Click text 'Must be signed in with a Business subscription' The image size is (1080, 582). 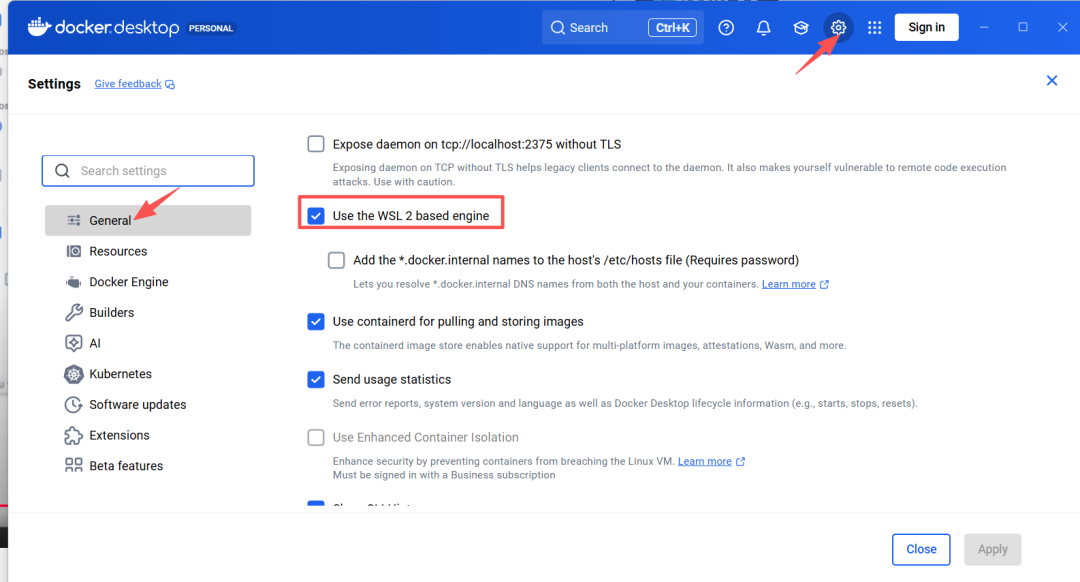tap(444, 475)
